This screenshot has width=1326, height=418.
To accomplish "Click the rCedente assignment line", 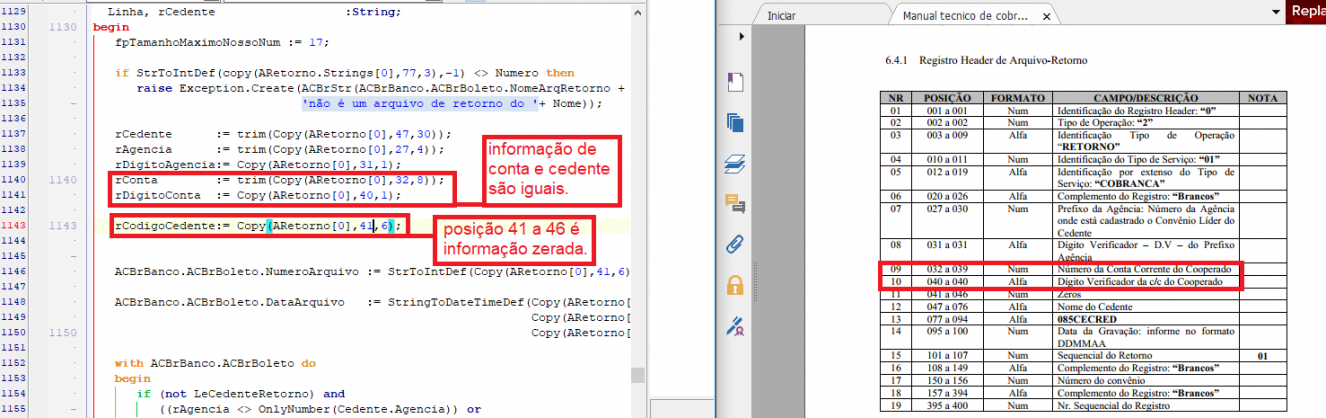I will [283, 134].
